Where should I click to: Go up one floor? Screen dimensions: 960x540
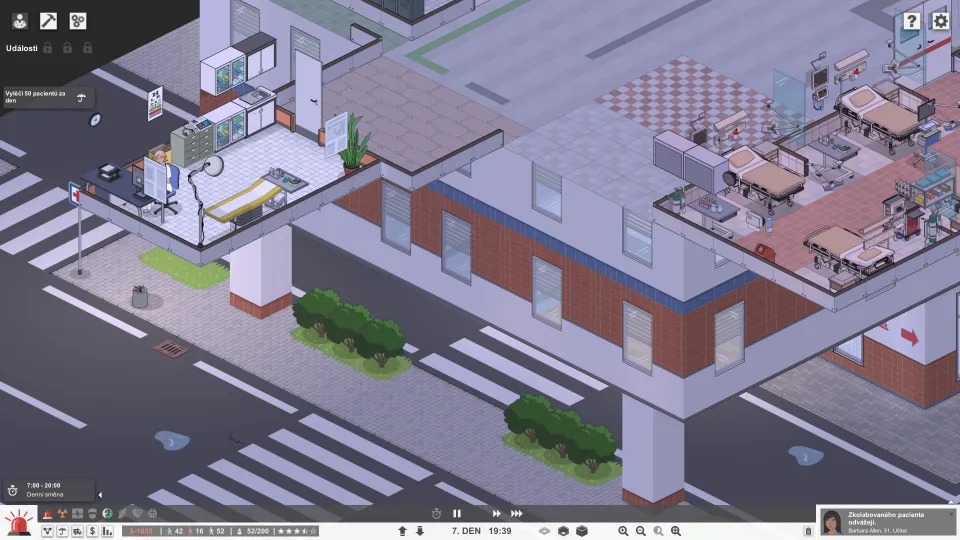[402, 531]
